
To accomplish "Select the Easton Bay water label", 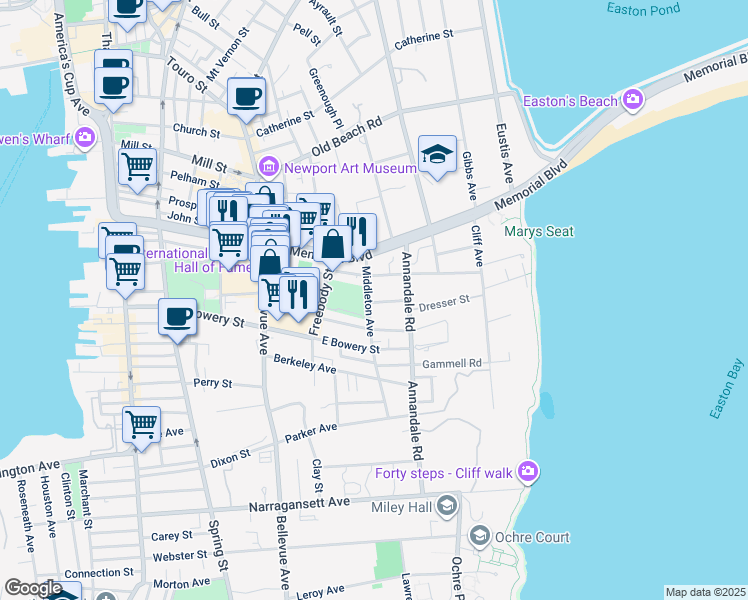I will [x=727, y=389].
